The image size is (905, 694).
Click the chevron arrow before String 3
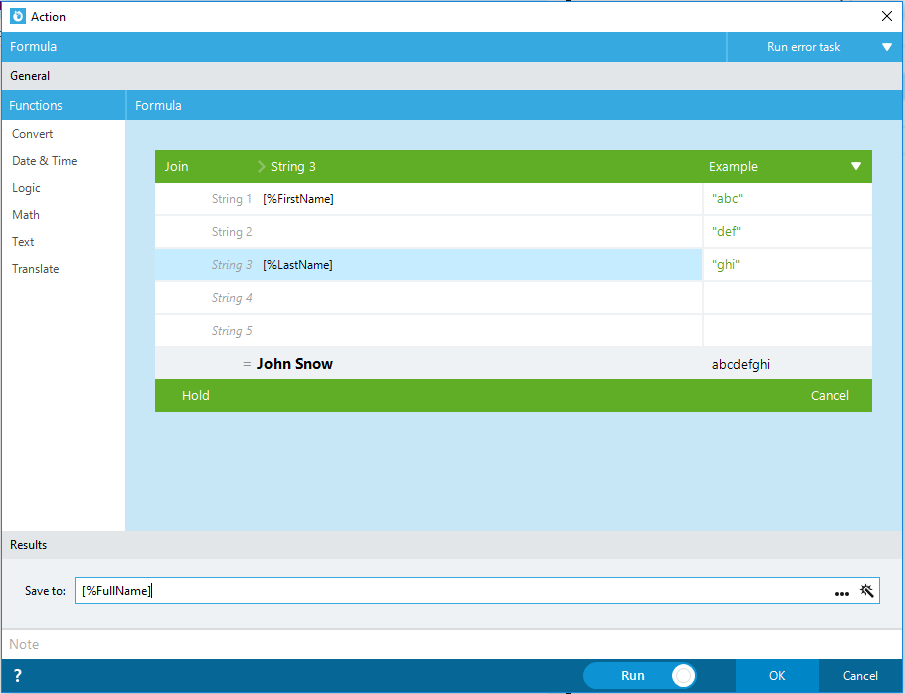pyautogui.click(x=261, y=167)
